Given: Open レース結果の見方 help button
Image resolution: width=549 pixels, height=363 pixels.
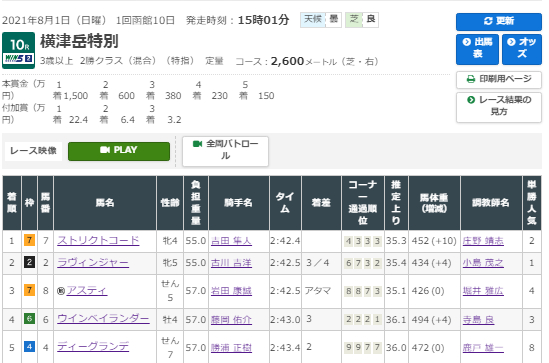Looking at the screenshot, I should click(499, 107).
